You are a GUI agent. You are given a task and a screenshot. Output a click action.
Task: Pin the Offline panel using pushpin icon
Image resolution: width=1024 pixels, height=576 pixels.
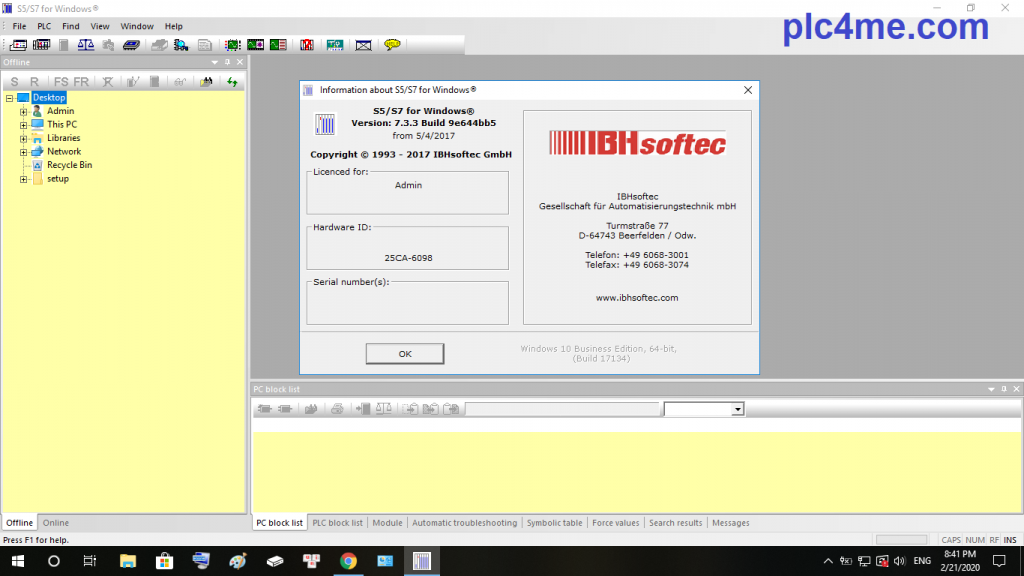[x=227, y=62]
